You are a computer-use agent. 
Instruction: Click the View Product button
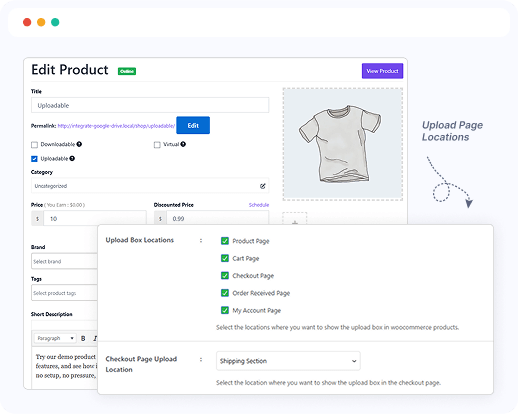coord(382,71)
